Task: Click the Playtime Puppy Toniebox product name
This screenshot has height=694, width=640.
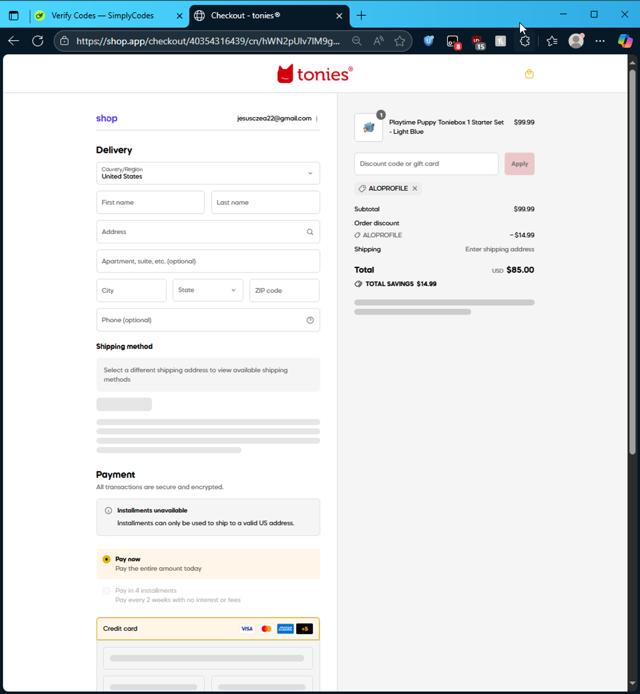Action: click(x=446, y=127)
